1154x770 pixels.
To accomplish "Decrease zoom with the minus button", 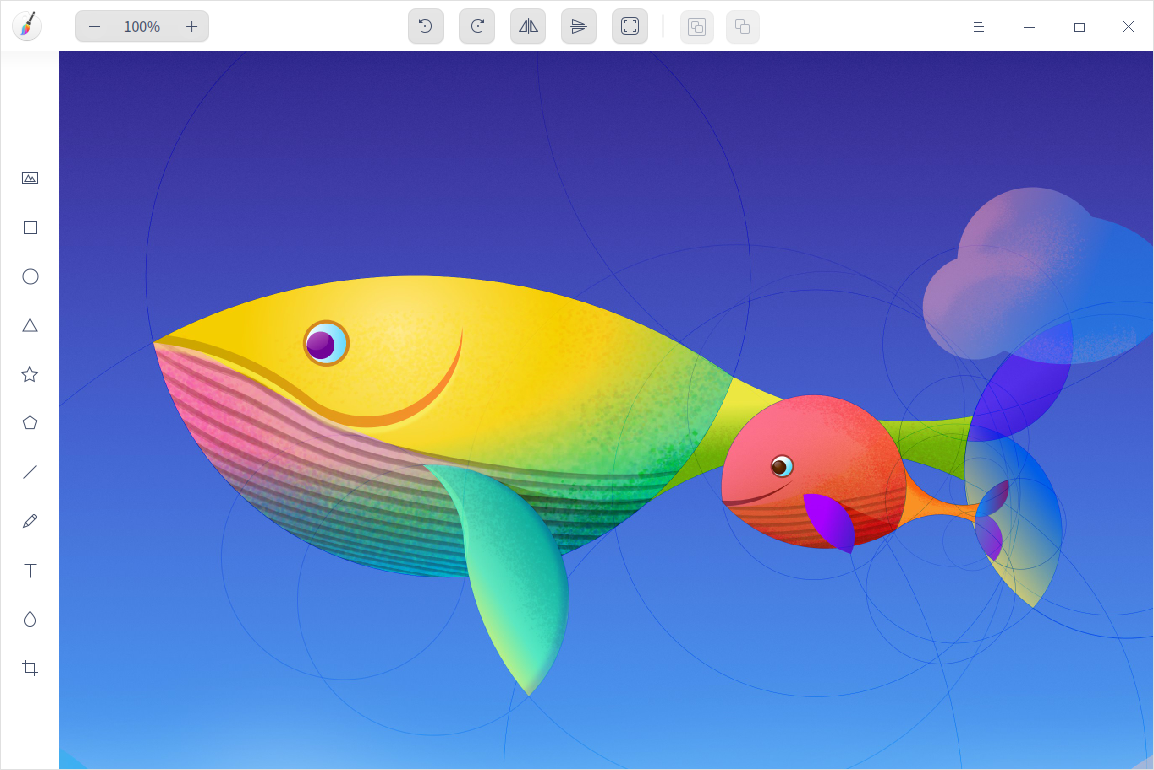I will pyautogui.click(x=94, y=27).
